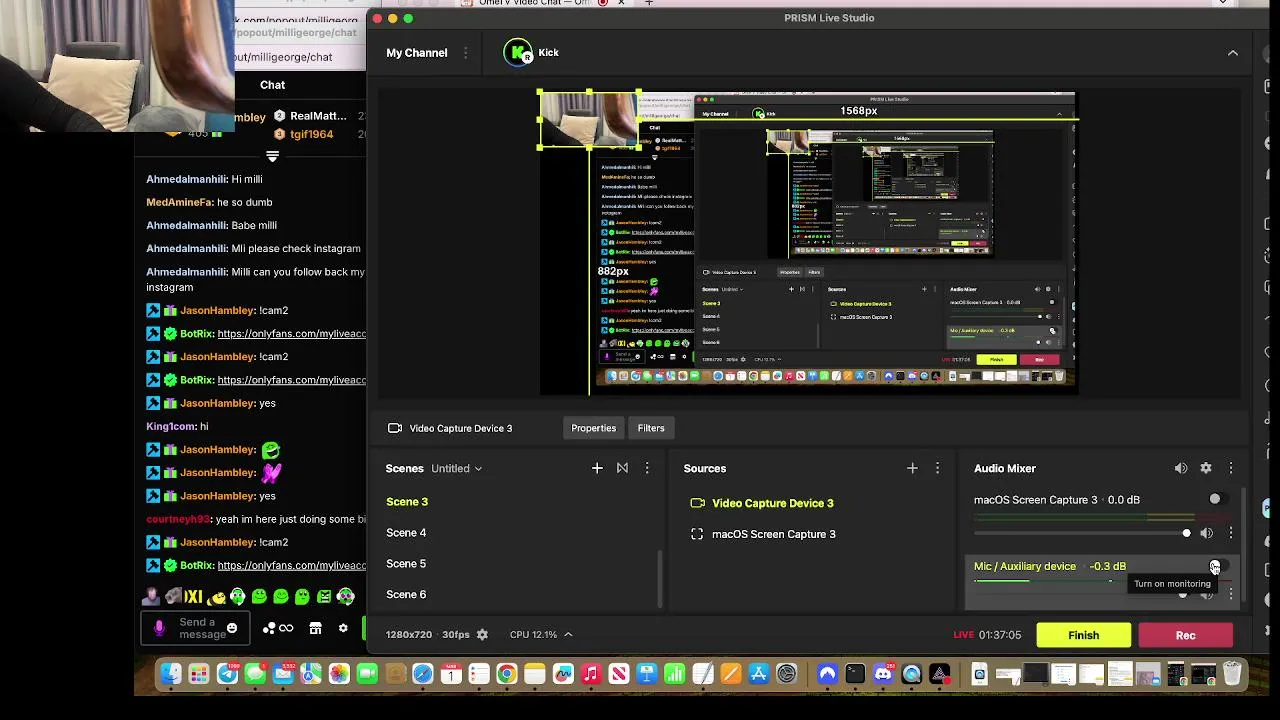Open Safari from the dock
The width and height of the screenshot is (1280, 720).
click(x=422, y=675)
